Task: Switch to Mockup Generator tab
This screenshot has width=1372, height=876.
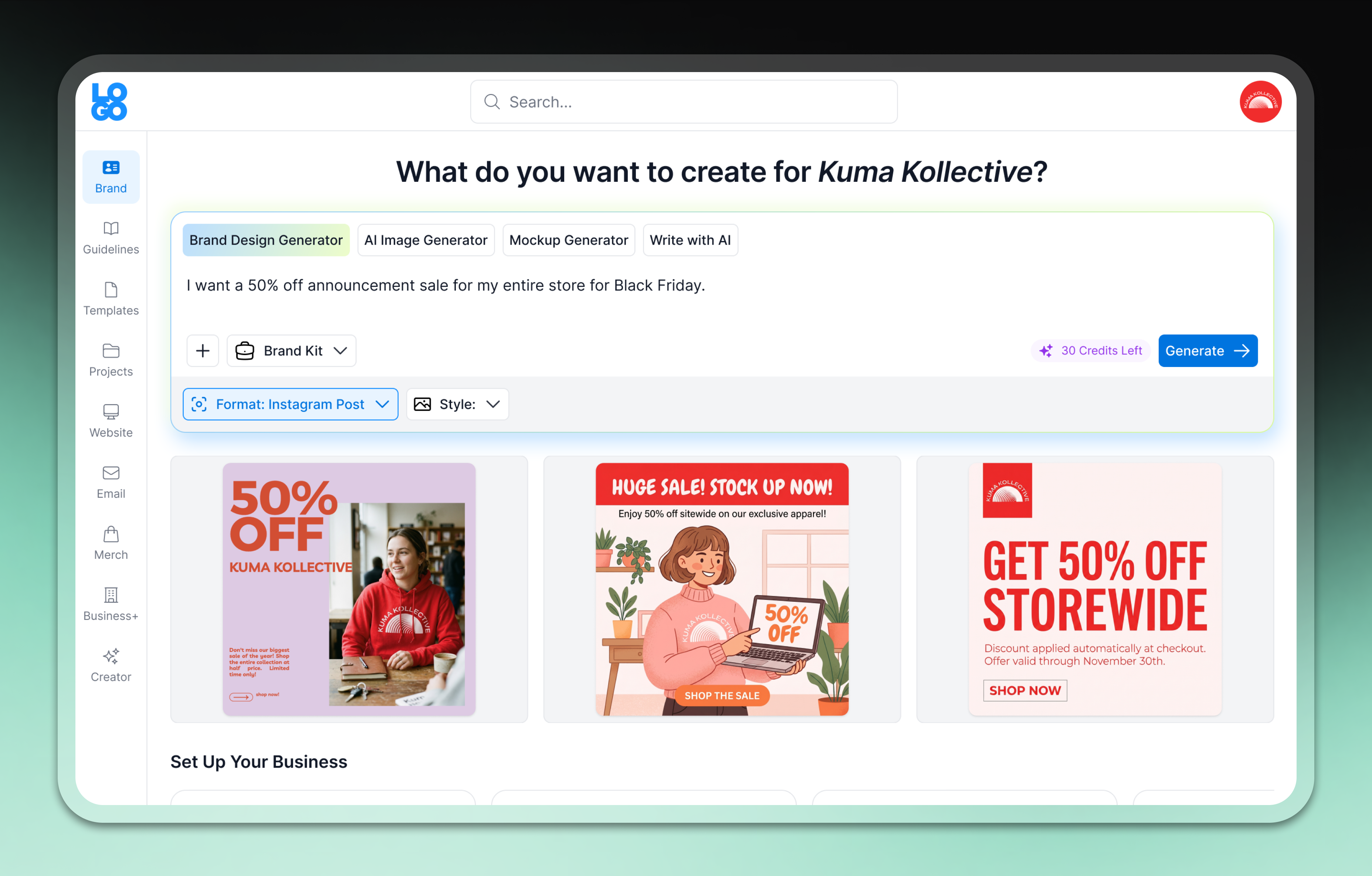Action: (x=569, y=240)
